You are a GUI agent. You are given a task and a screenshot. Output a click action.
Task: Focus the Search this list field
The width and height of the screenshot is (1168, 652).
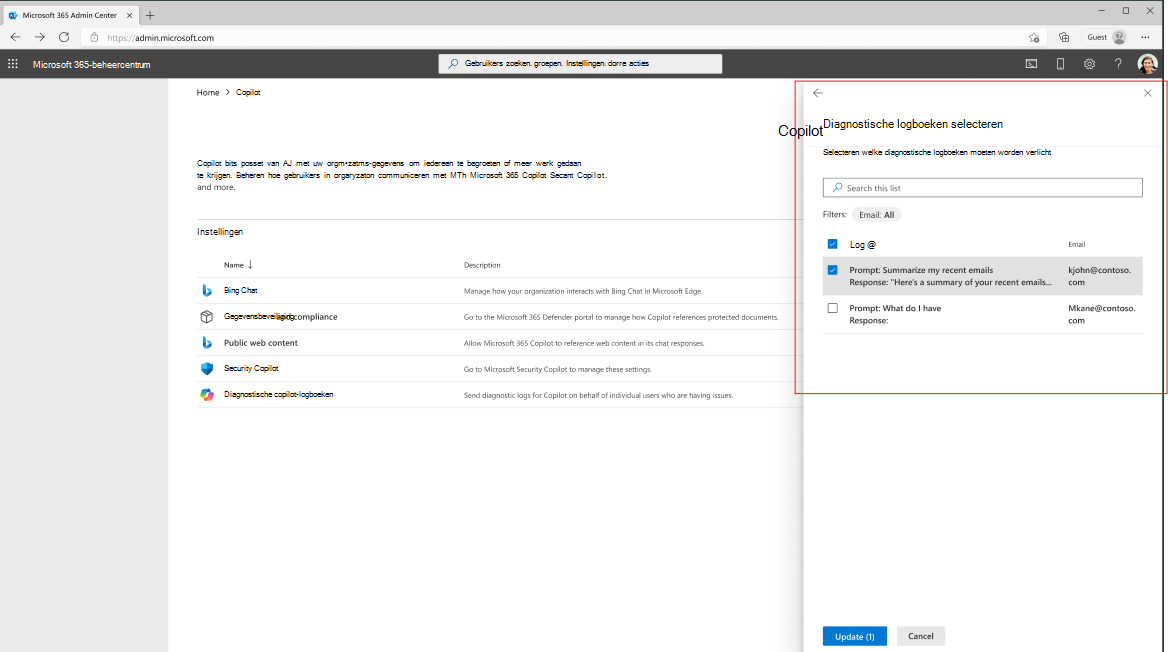(x=983, y=188)
